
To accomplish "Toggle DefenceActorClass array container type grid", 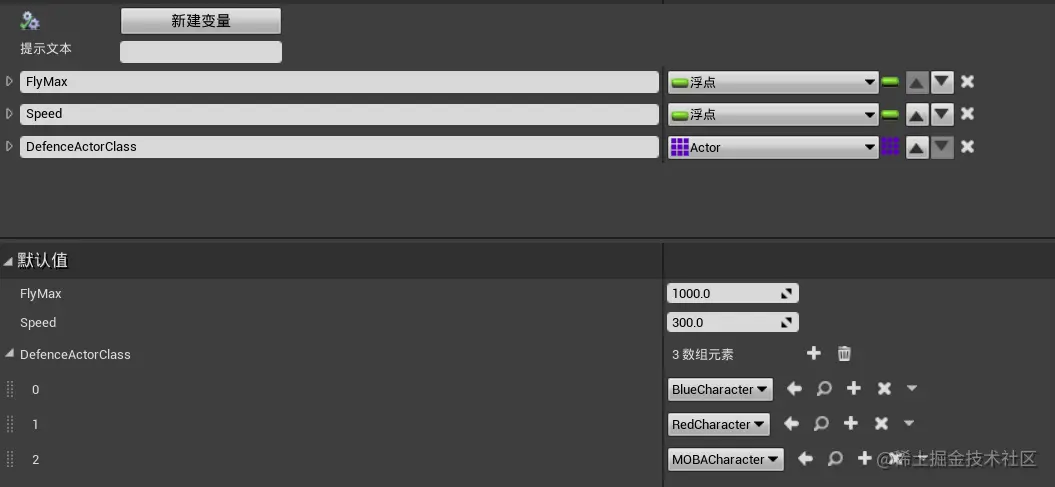I will pyautogui.click(x=890, y=147).
